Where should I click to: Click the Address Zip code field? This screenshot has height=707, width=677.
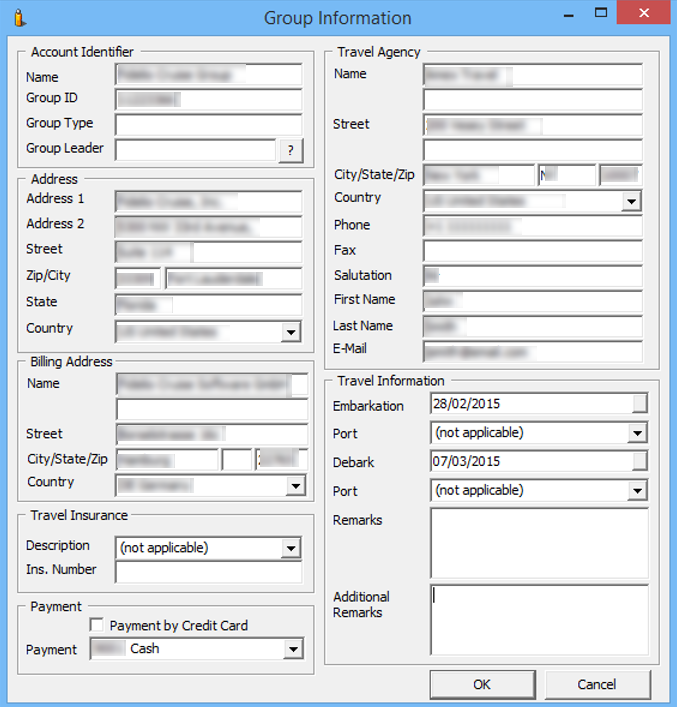coord(138,278)
